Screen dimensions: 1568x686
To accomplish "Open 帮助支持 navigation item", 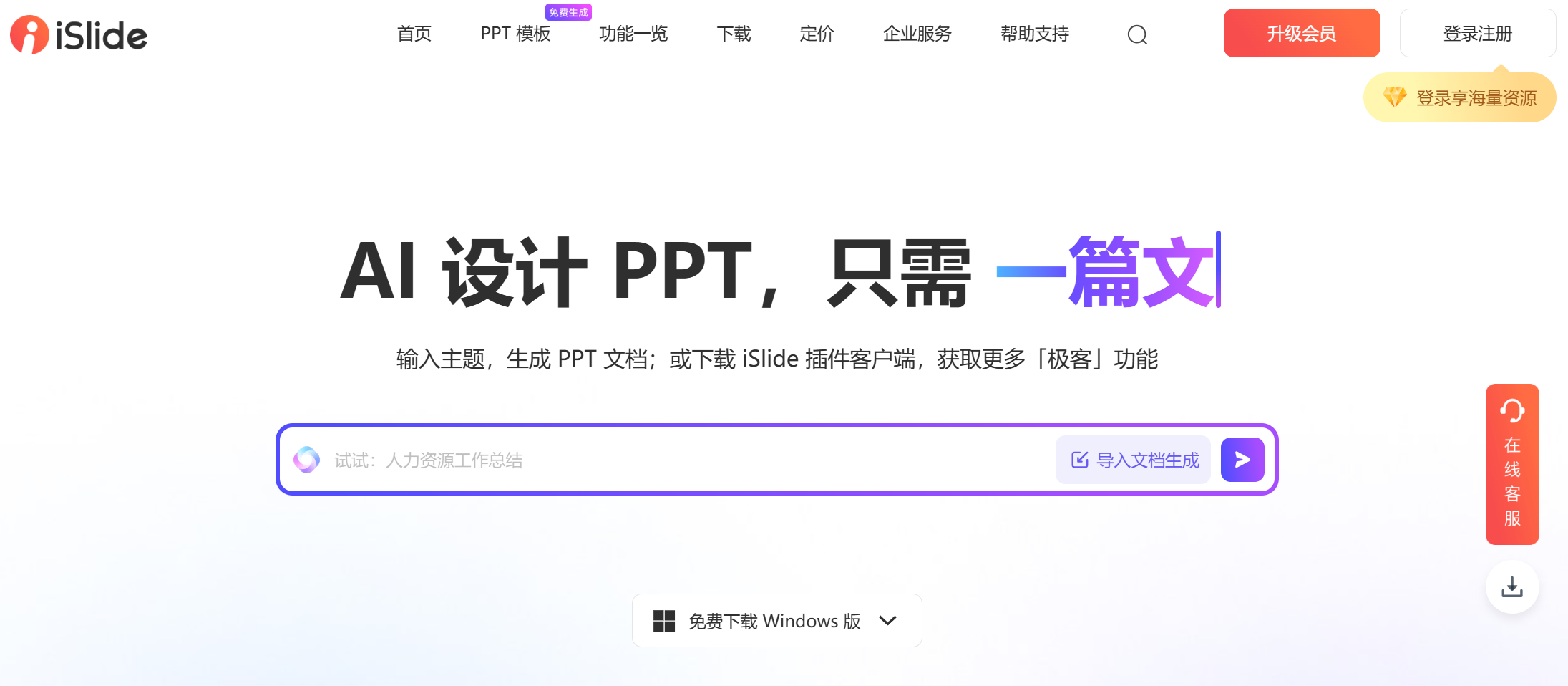I will (x=1035, y=34).
